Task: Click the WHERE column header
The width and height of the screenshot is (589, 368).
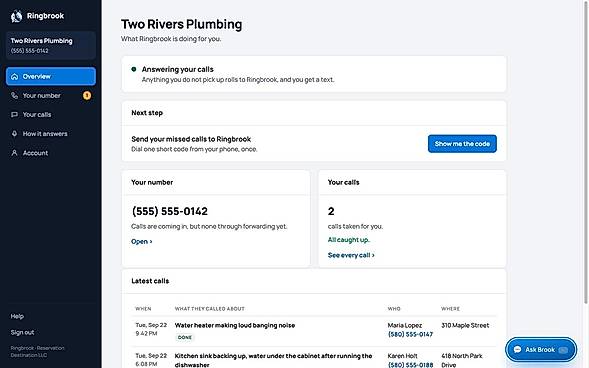Action: [450, 309]
